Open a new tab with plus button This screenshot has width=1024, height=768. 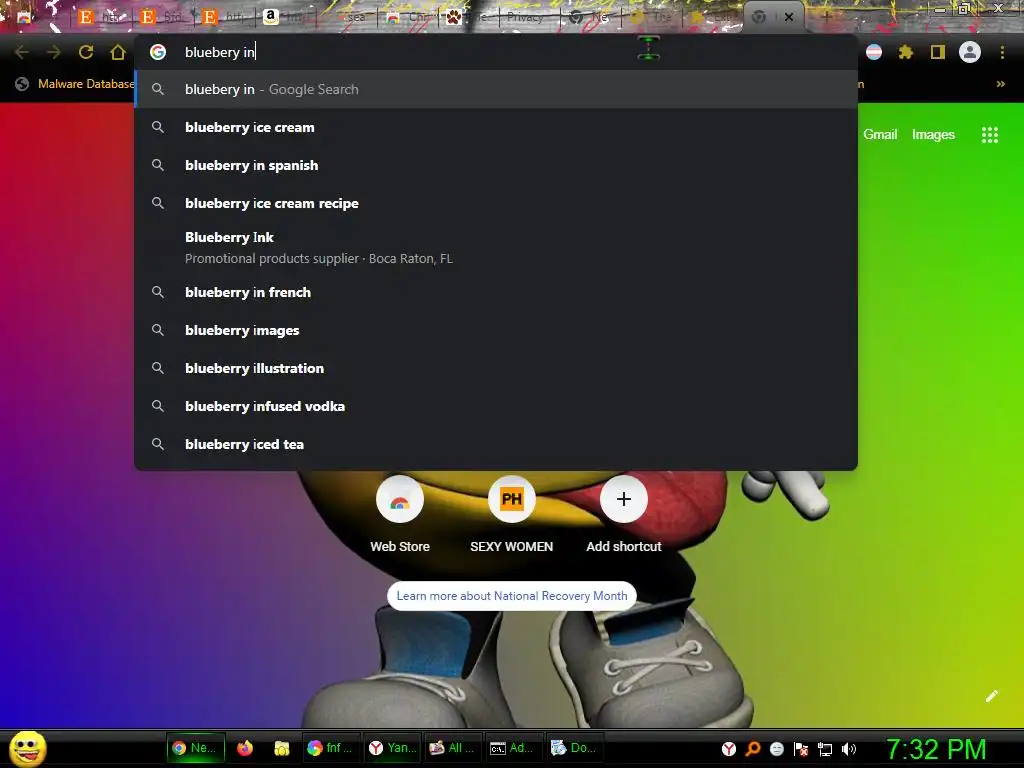pos(825,17)
